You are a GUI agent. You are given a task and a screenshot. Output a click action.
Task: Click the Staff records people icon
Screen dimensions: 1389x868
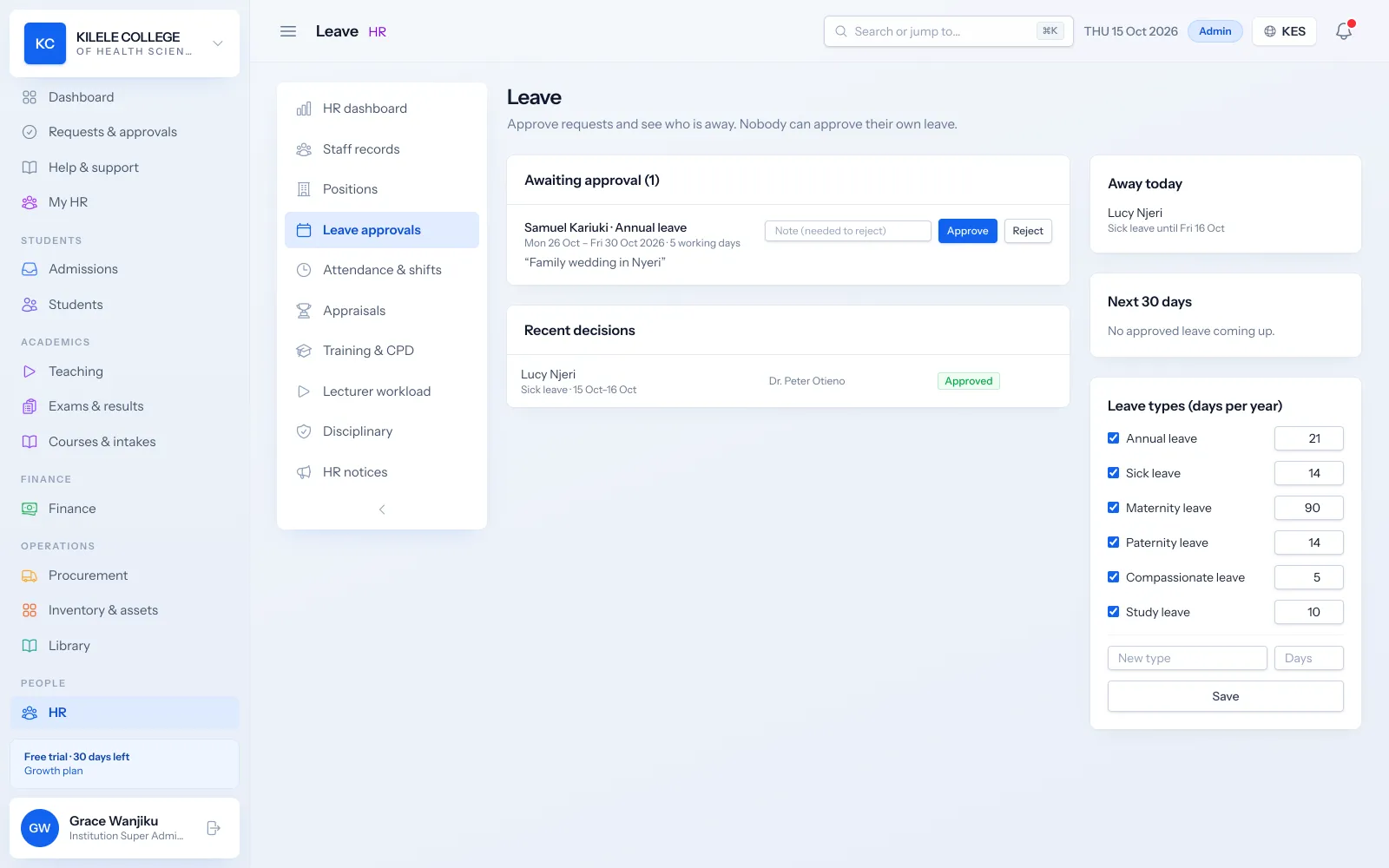304,149
